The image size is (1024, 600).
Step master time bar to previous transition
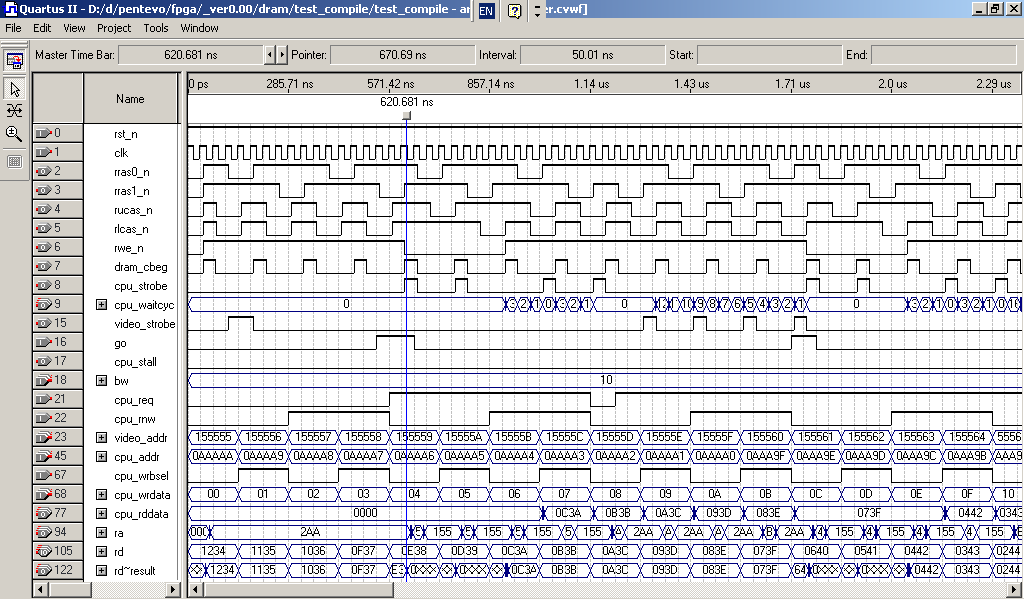[x=269, y=54]
